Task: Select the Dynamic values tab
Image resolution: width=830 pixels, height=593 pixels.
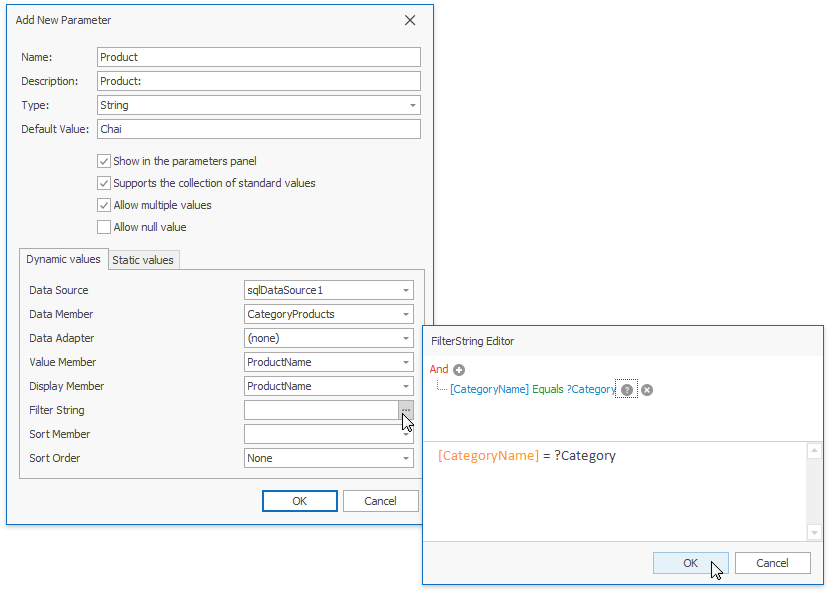Action: (x=63, y=259)
